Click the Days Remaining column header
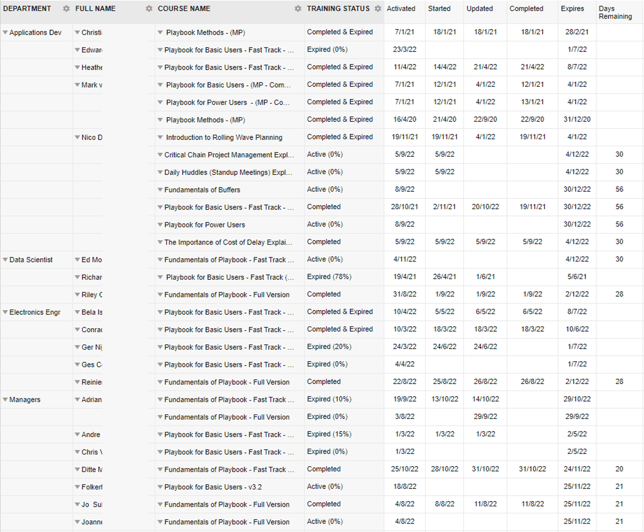This screenshot has height=532, width=644. 615,12
